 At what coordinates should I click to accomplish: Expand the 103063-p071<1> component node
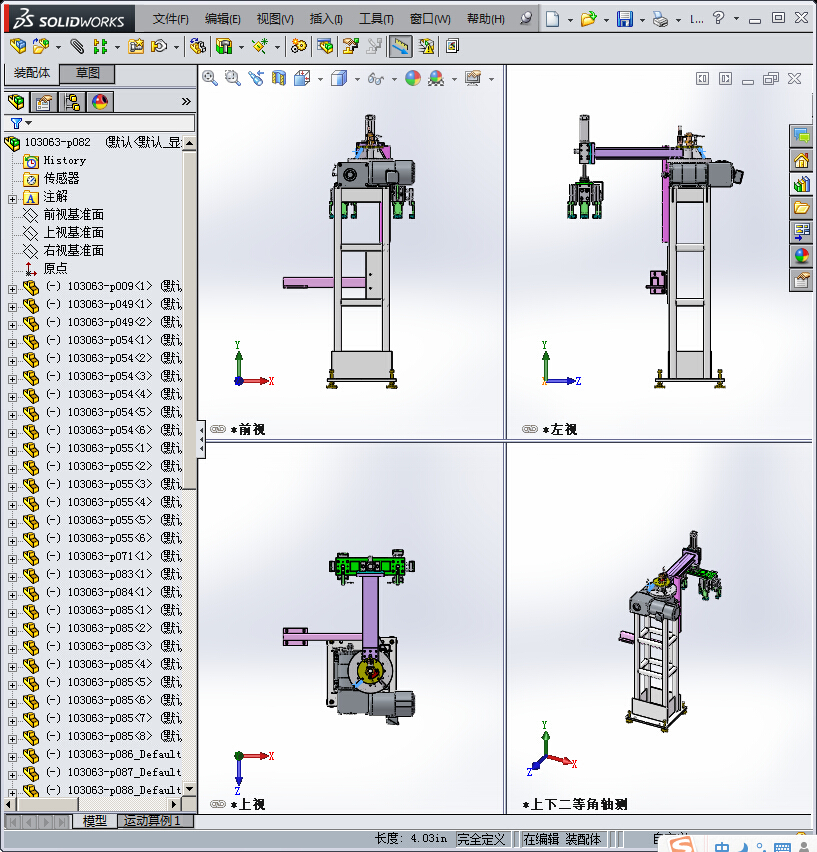[12, 559]
